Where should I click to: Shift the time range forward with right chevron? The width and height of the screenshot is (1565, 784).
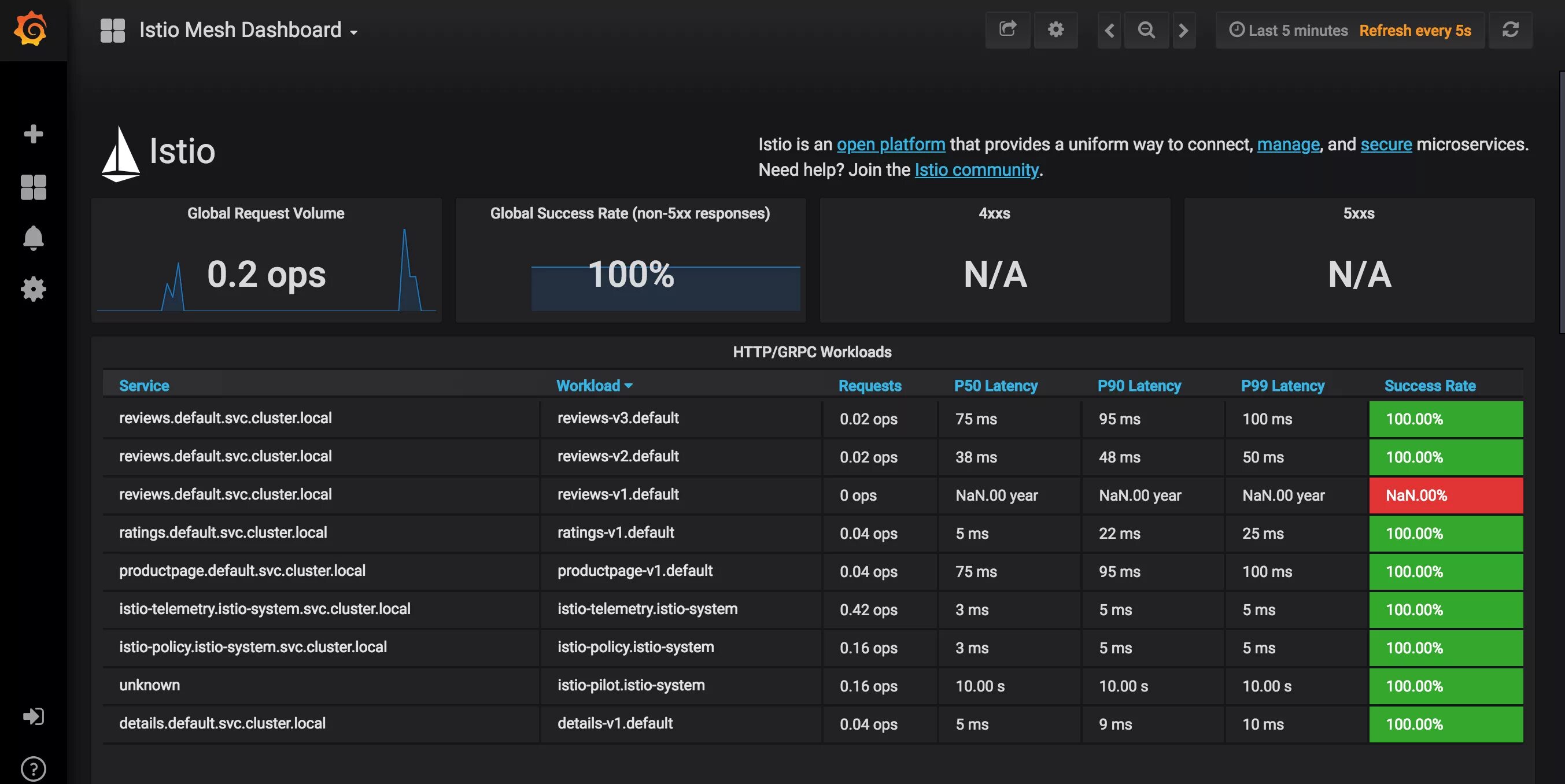[1183, 29]
